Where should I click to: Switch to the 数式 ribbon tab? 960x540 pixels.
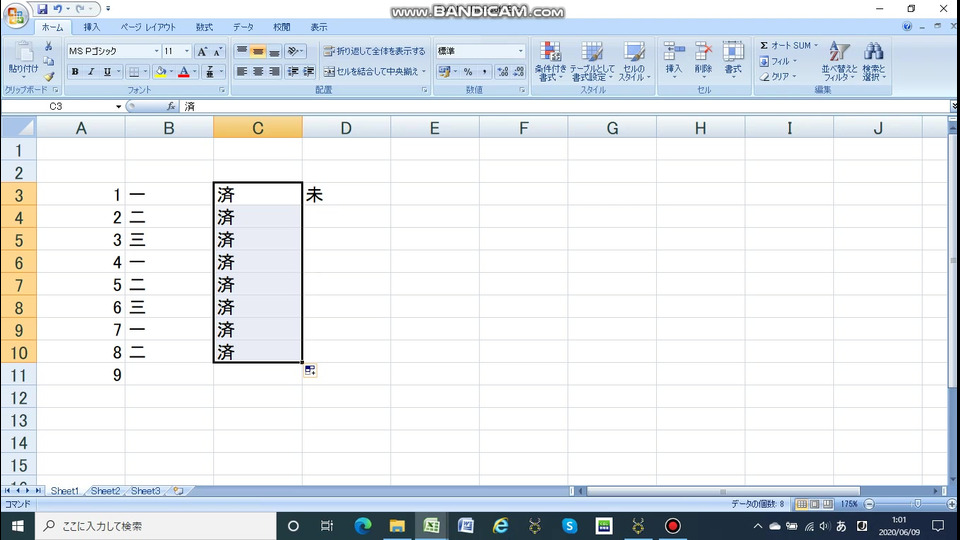click(204, 27)
